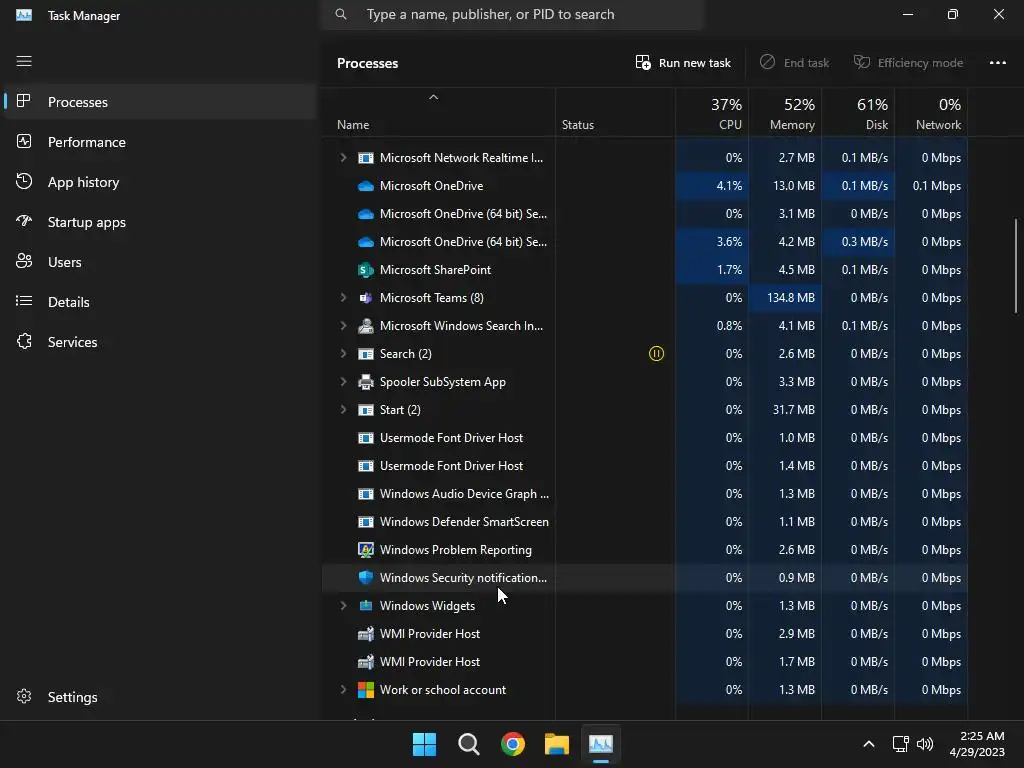Click the Work or school account icon

pyautogui.click(x=366, y=690)
